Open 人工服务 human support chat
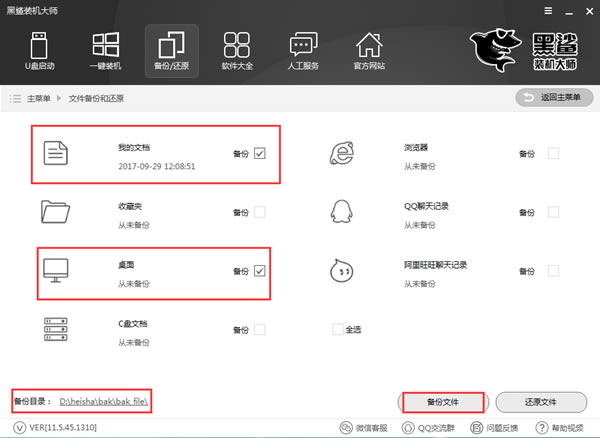Image resolution: width=600 pixels, height=438 pixels. click(303, 51)
